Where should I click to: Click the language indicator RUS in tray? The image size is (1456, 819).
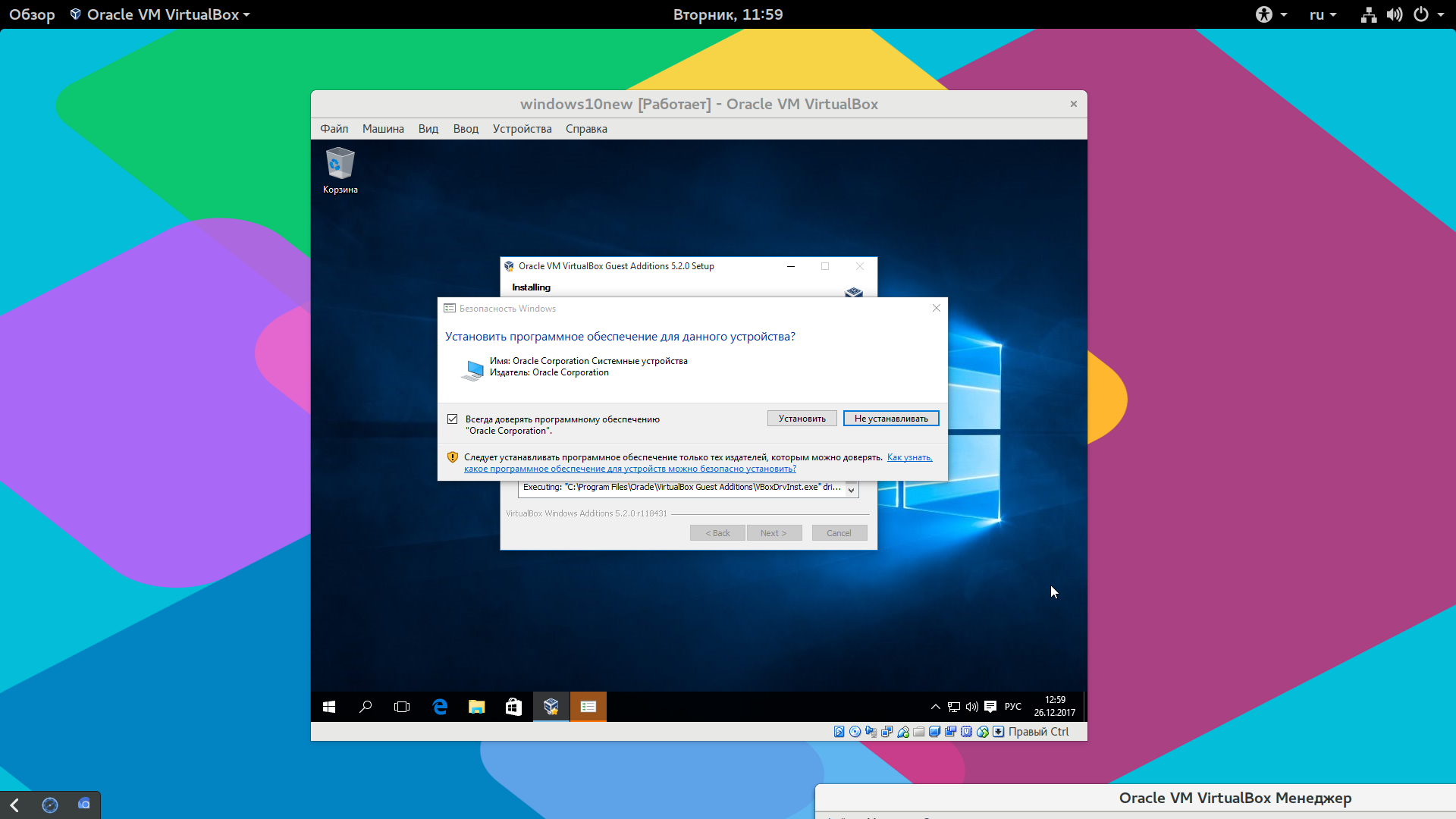pos(1012,706)
